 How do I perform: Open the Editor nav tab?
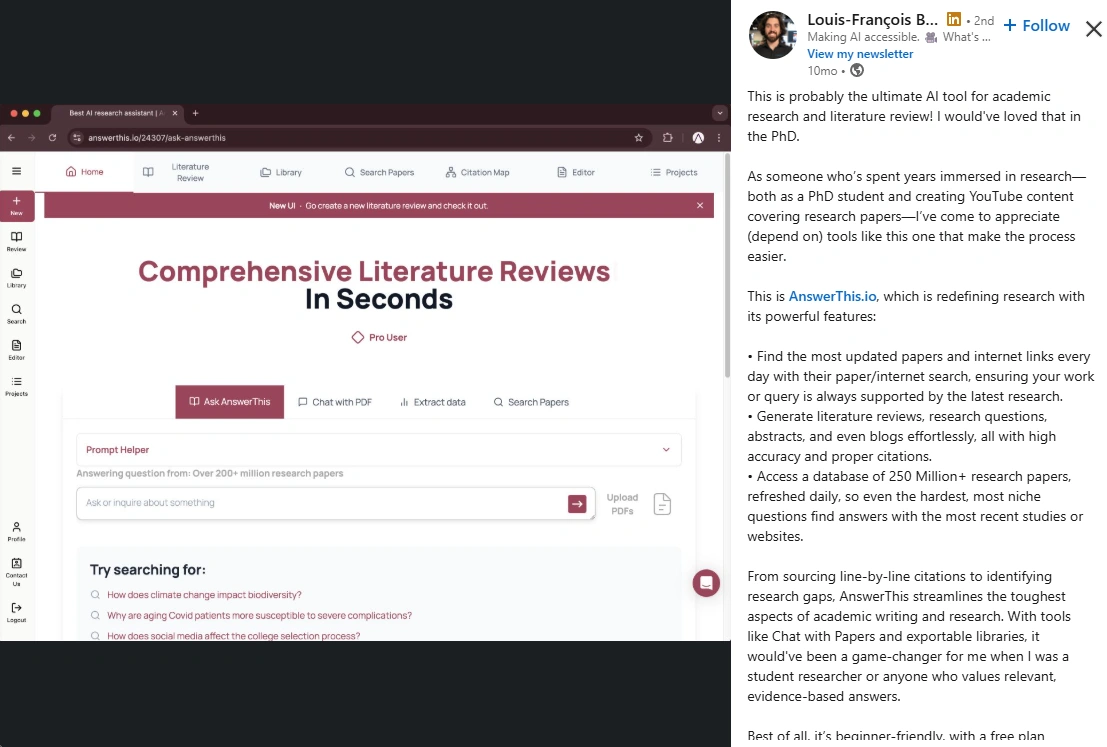tap(576, 172)
